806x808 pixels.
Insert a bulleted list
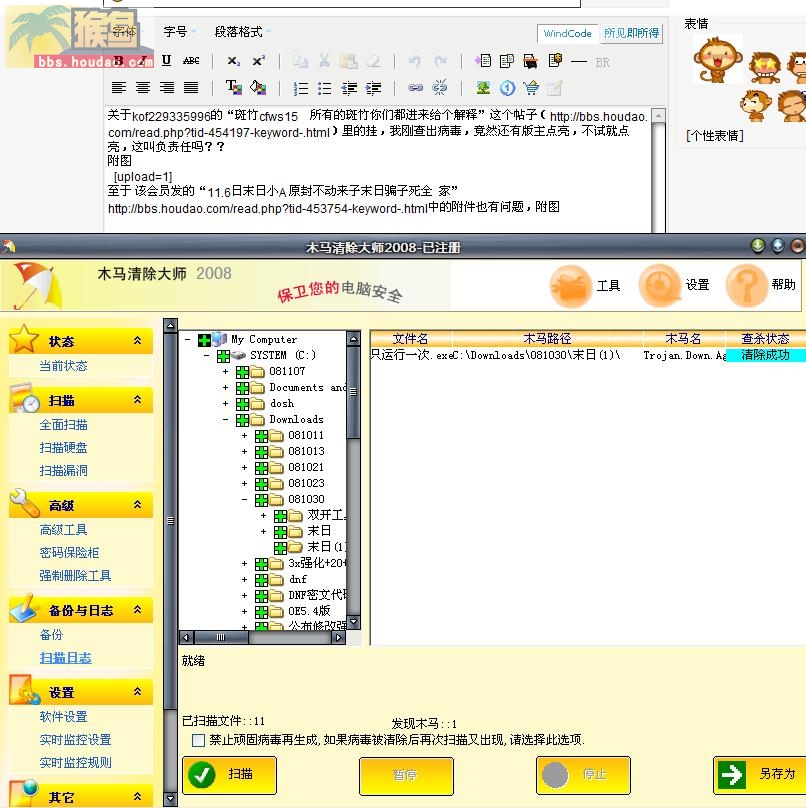click(x=325, y=89)
